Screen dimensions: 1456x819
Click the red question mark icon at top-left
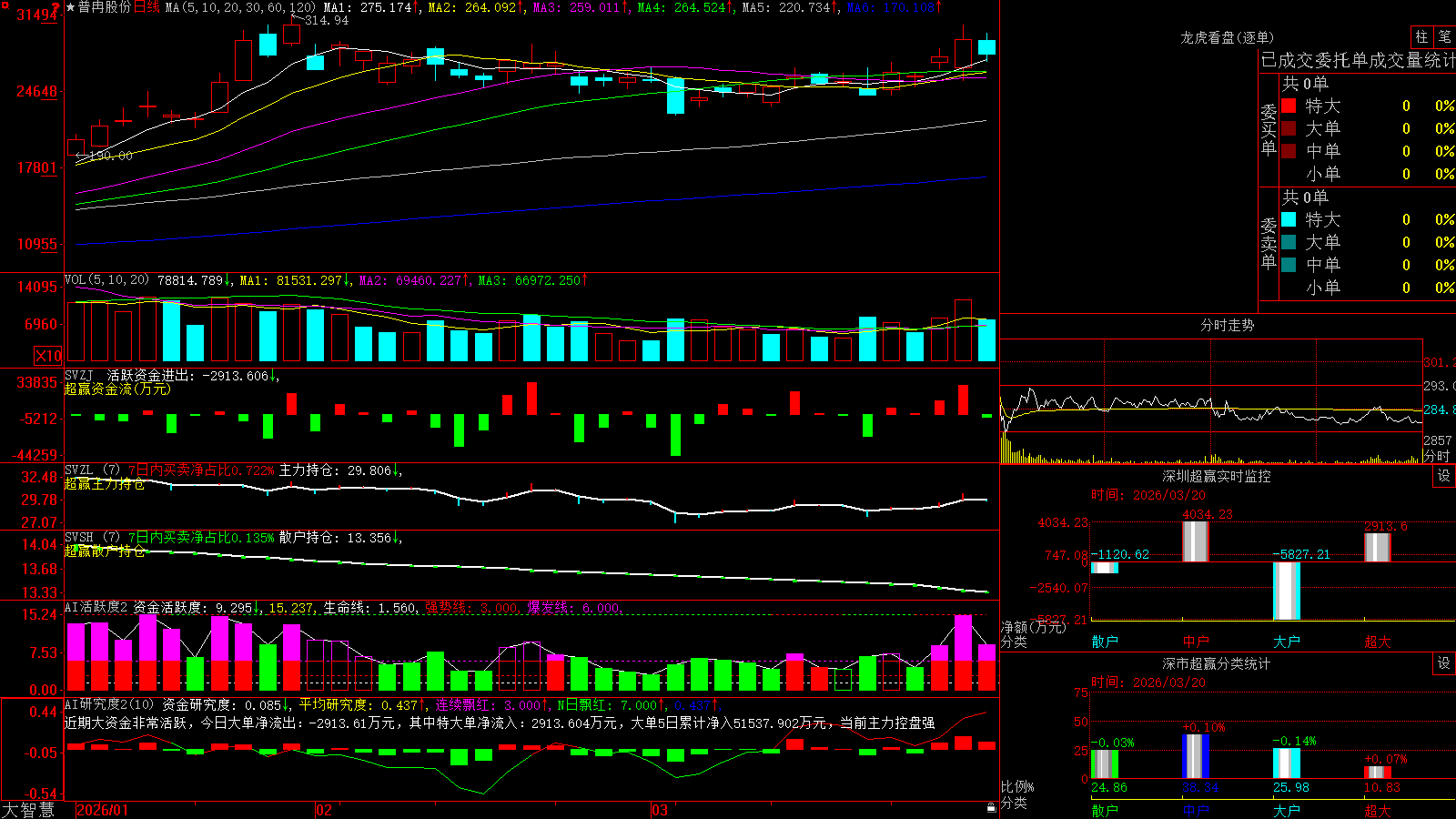56,7
